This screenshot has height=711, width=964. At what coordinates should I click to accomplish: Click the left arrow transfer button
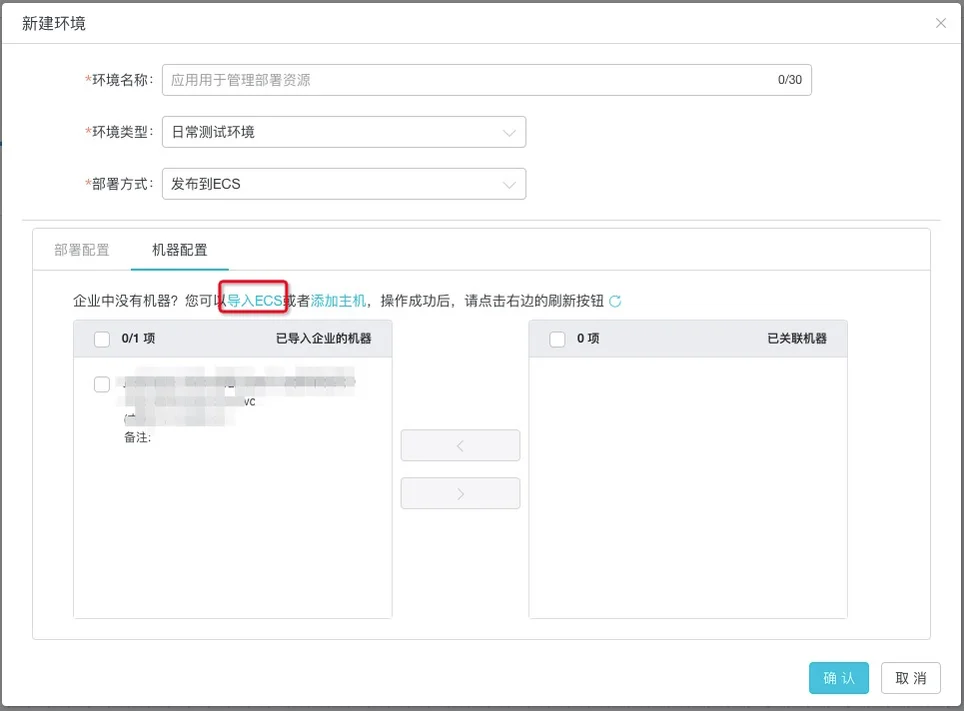click(x=460, y=445)
